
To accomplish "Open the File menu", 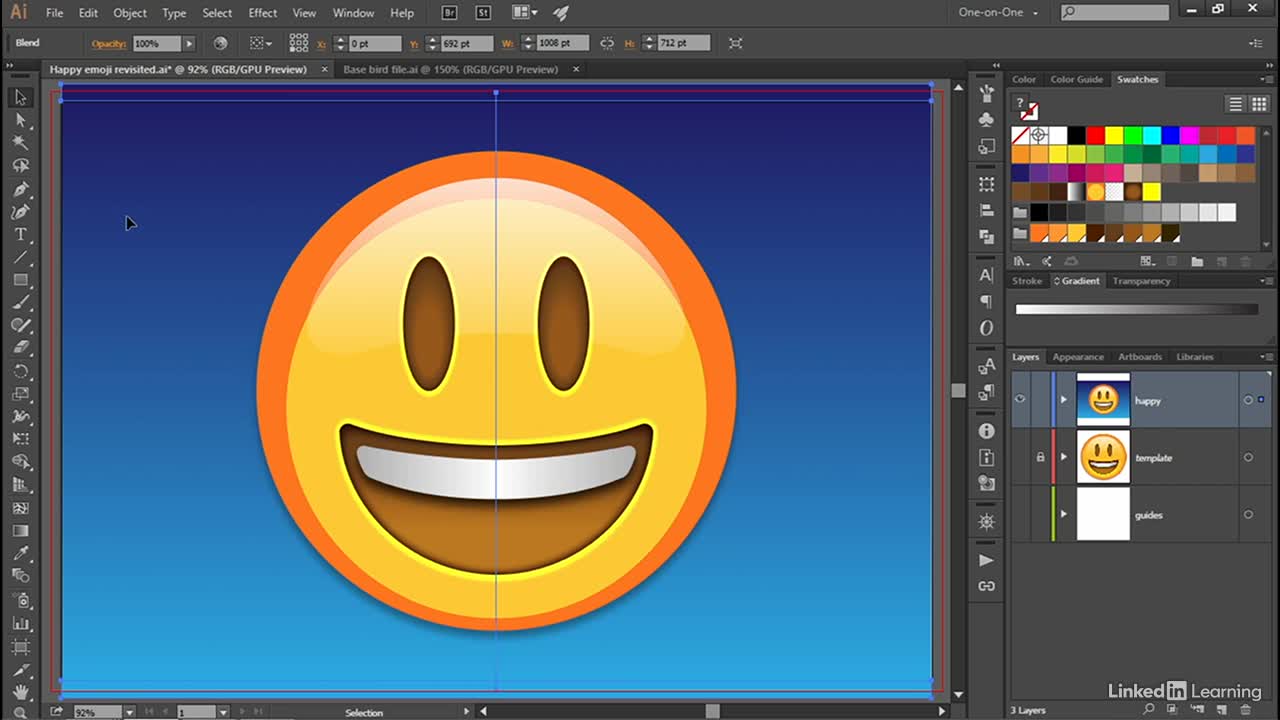I will pos(54,13).
